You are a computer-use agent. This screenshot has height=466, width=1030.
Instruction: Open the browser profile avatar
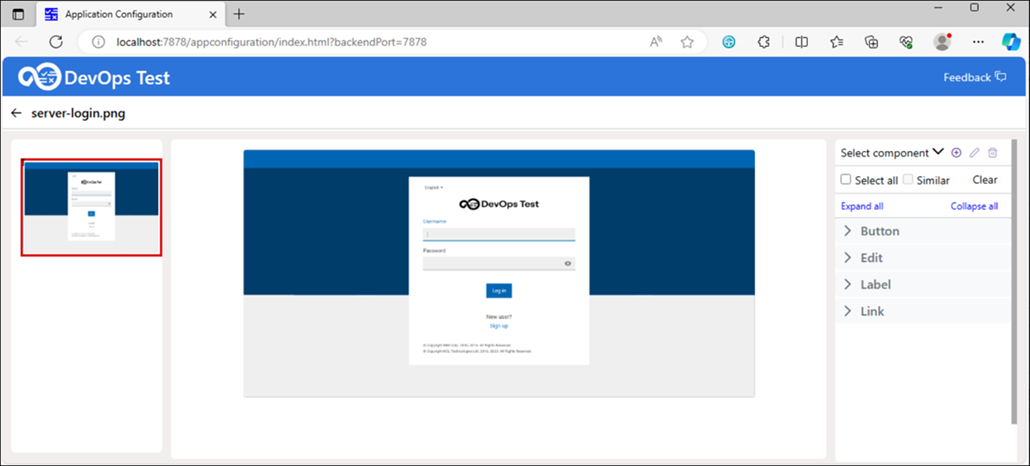[943, 42]
